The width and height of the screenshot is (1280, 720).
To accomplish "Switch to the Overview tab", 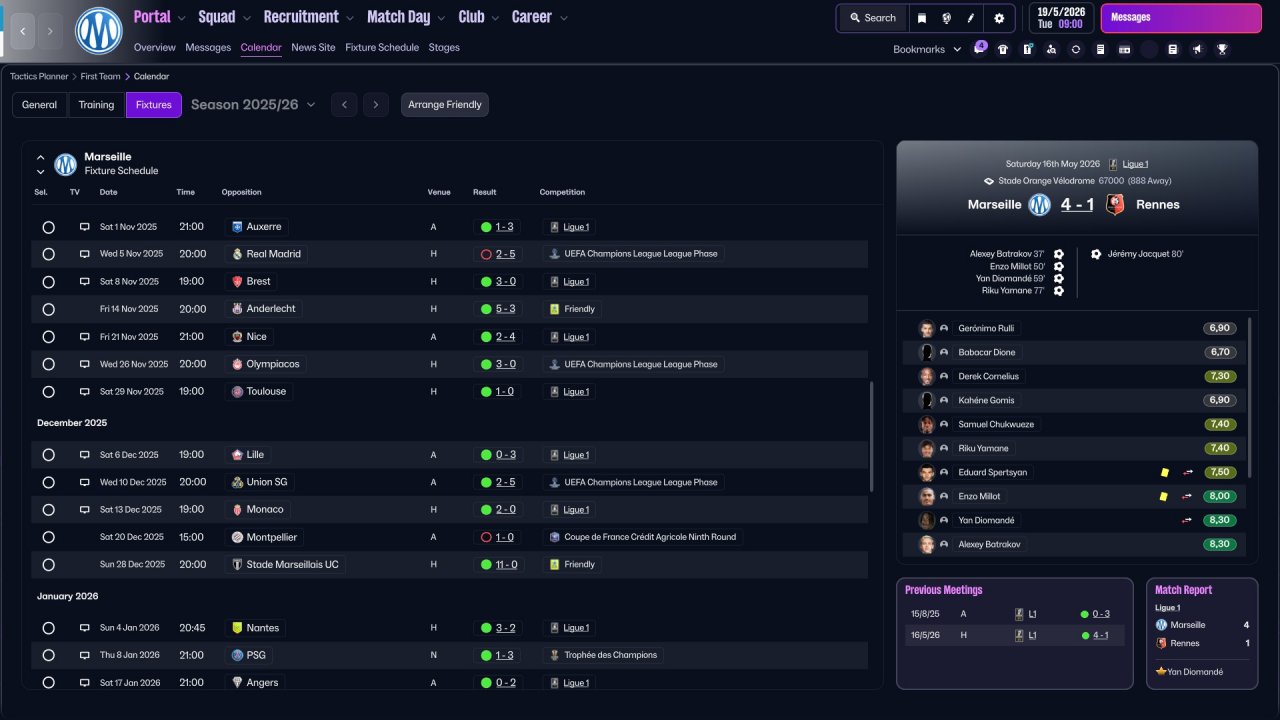I will point(154,47).
